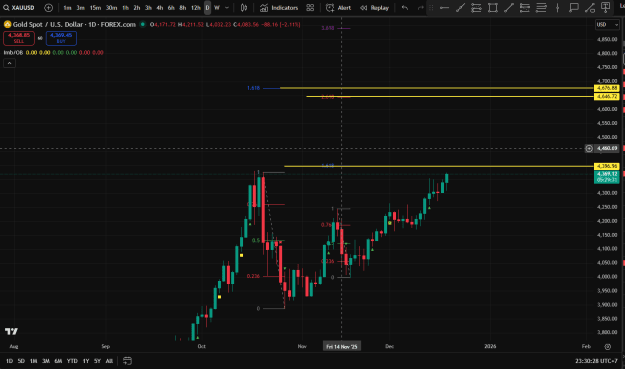Select the vertical line drawing tool

pyautogui.click(x=557, y=8)
